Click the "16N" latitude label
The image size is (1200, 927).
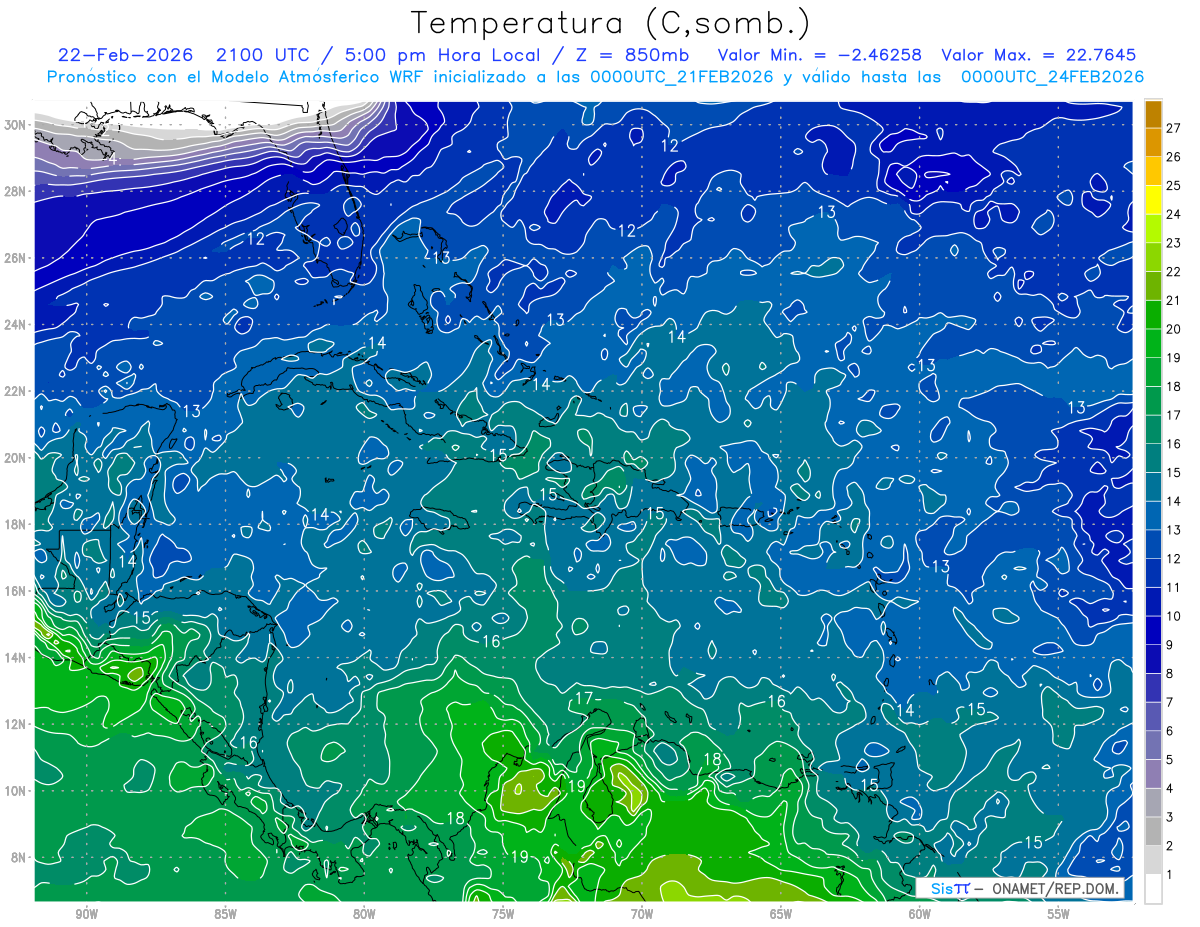point(15,591)
